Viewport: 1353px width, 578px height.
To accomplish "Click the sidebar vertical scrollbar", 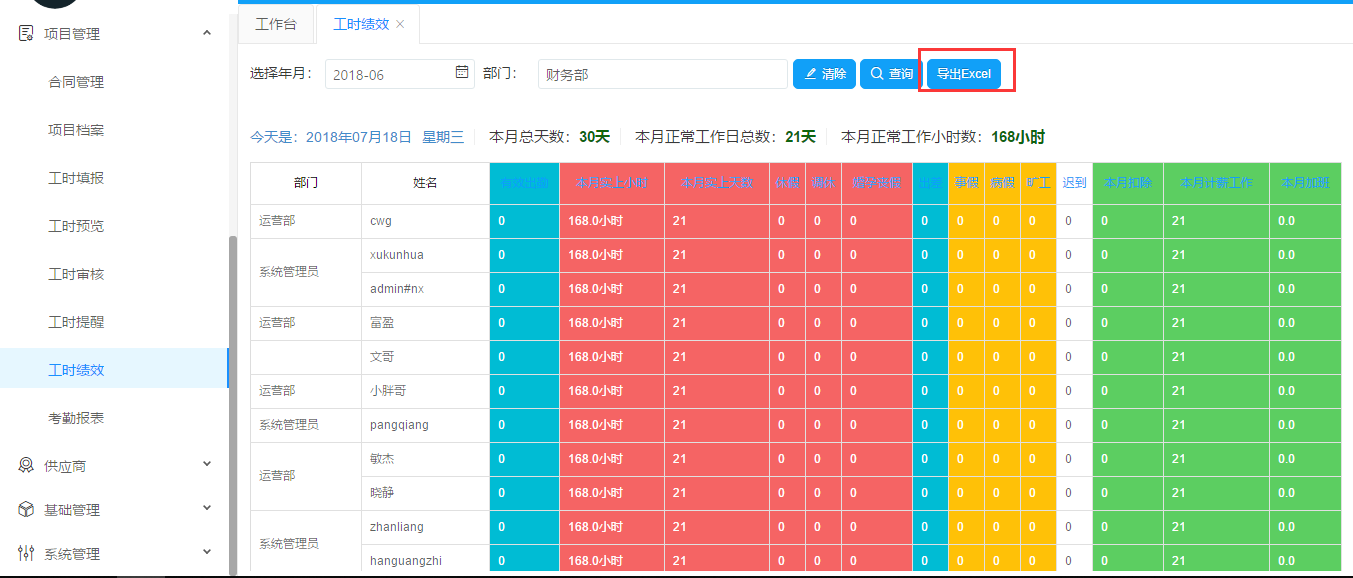I will pos(233,400).
